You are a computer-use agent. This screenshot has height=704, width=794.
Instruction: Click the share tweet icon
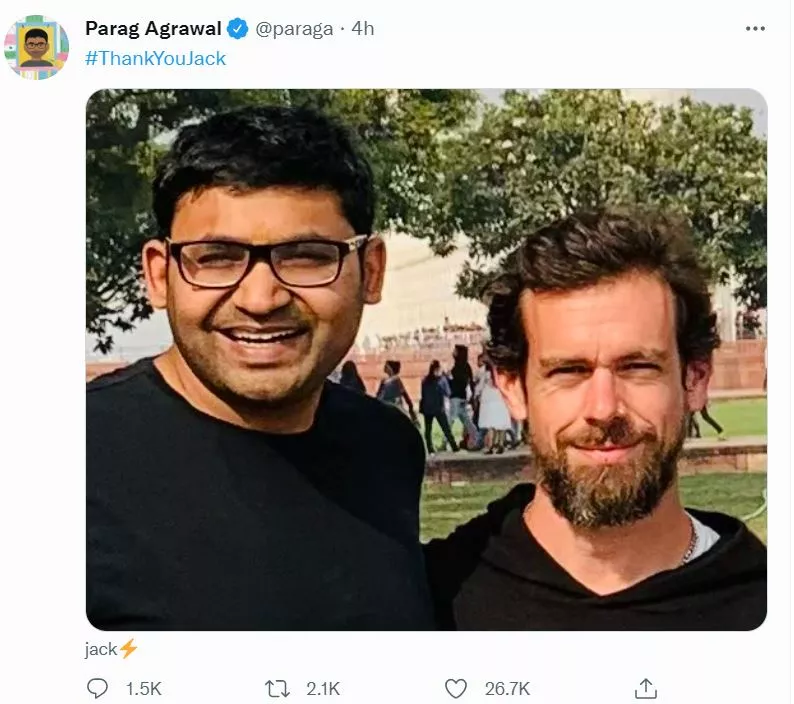(x=646, y=688)
